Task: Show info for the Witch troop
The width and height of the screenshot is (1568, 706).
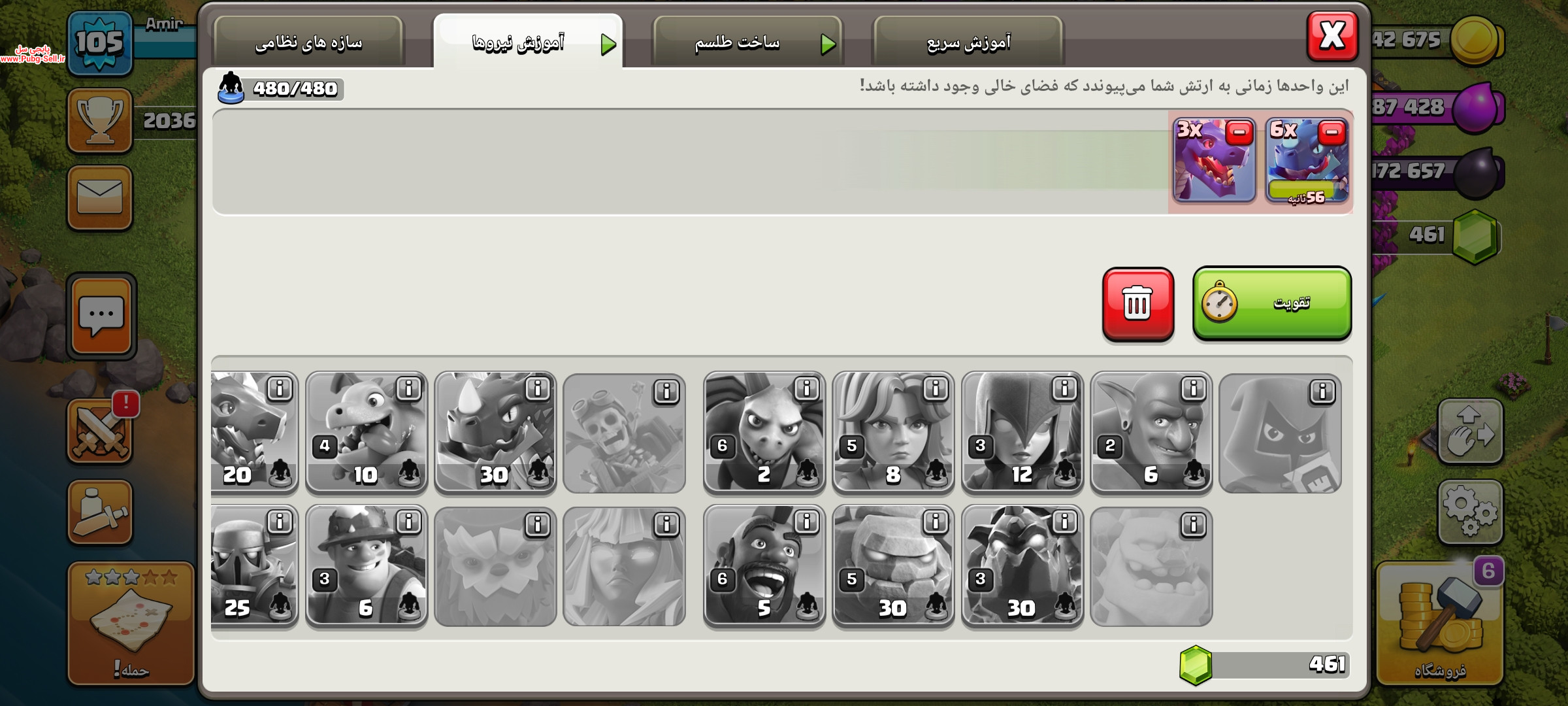Action: (1064, 389)
